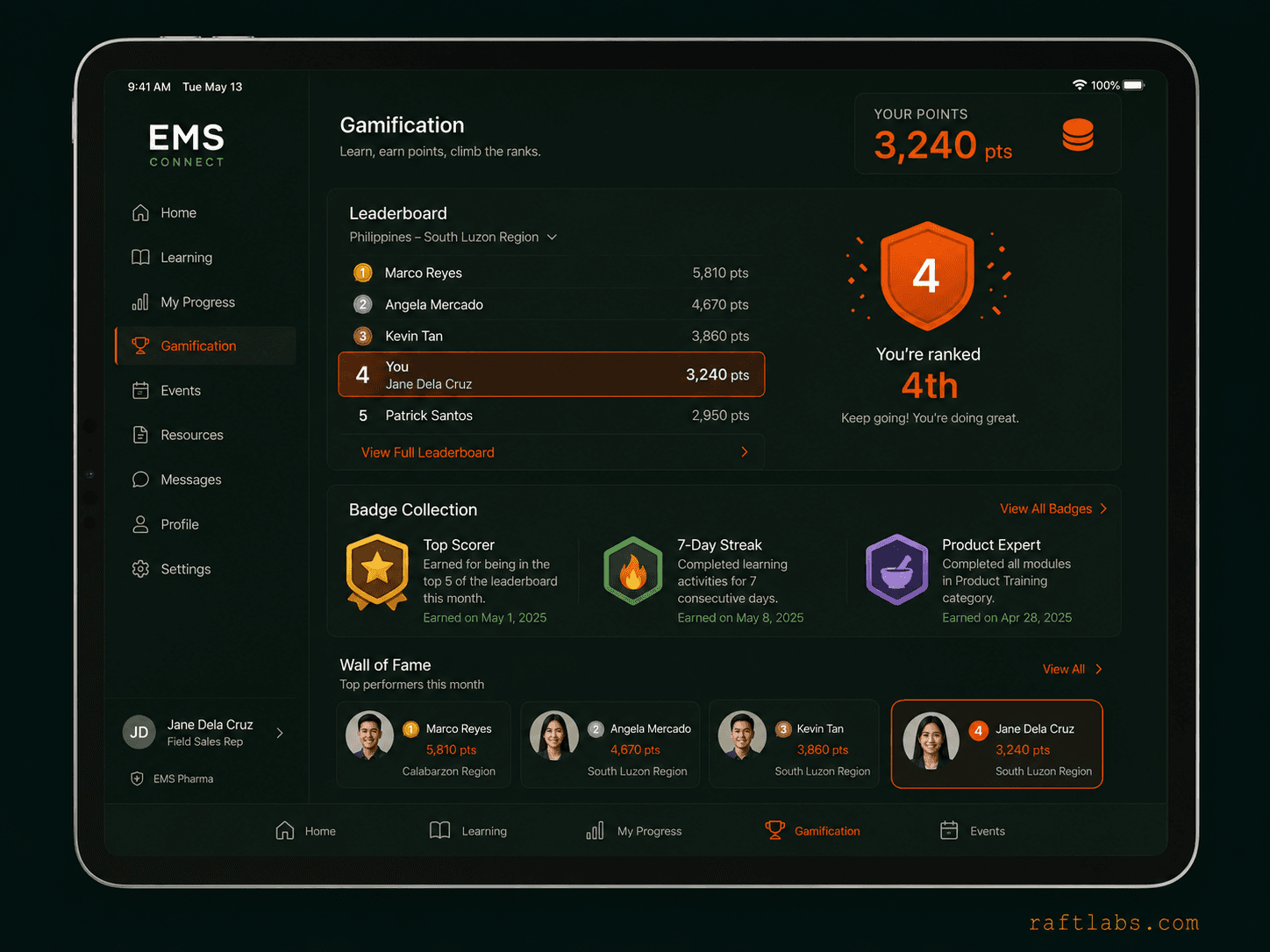Click the Settings gear icon in sidebar

tap(140, 569)
